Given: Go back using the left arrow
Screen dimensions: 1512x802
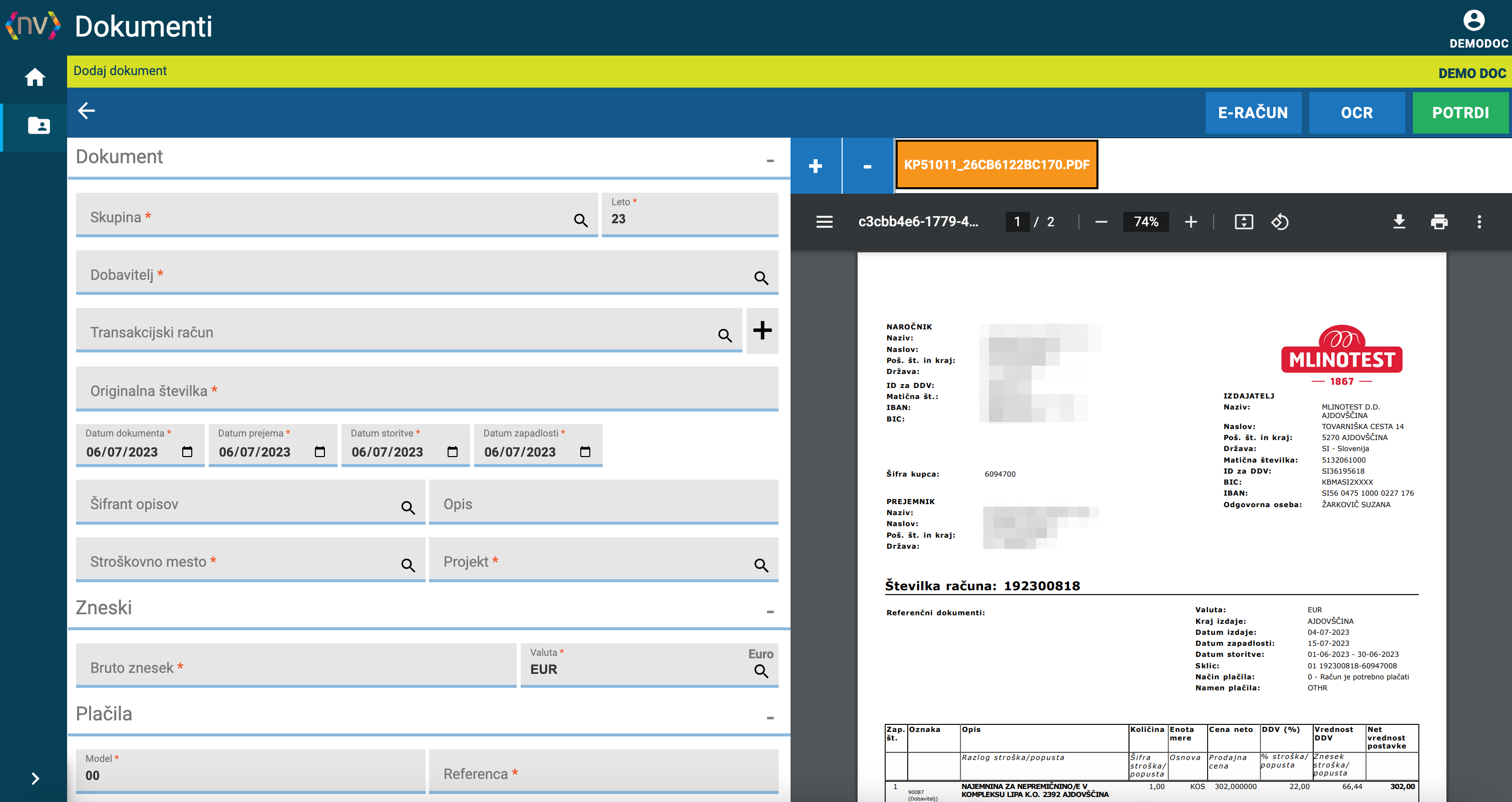Looking at the screenshot, I should click(x=86, y=111).
